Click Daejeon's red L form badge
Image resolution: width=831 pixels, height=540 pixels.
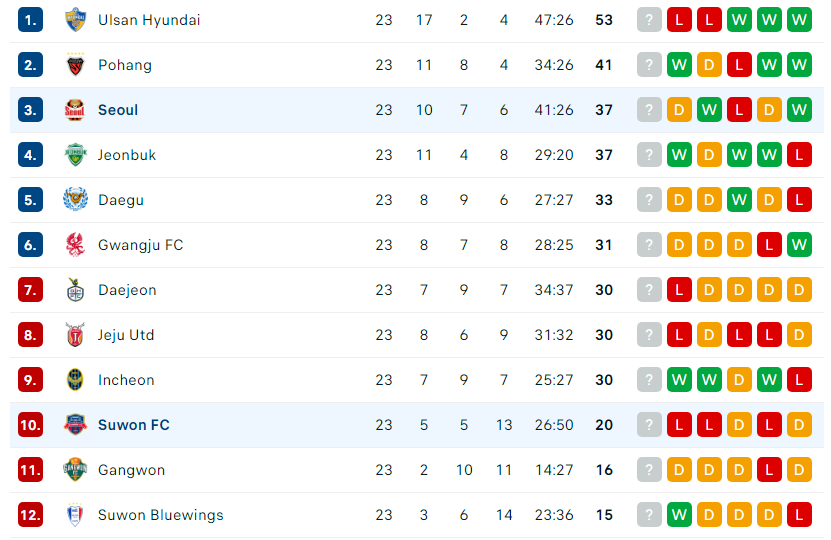pos(679,290)
